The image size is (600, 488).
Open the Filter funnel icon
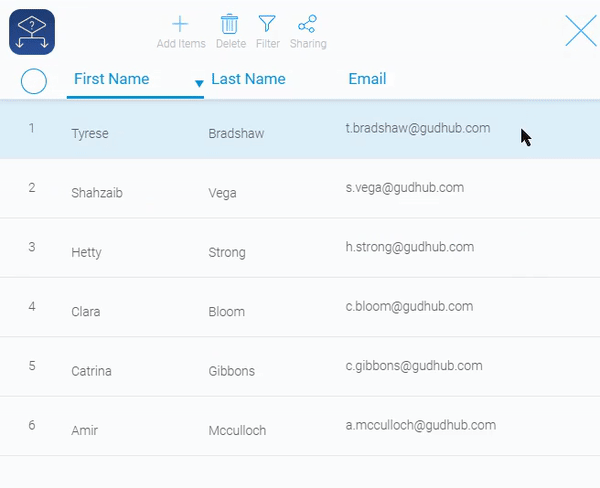click(267, 25)
